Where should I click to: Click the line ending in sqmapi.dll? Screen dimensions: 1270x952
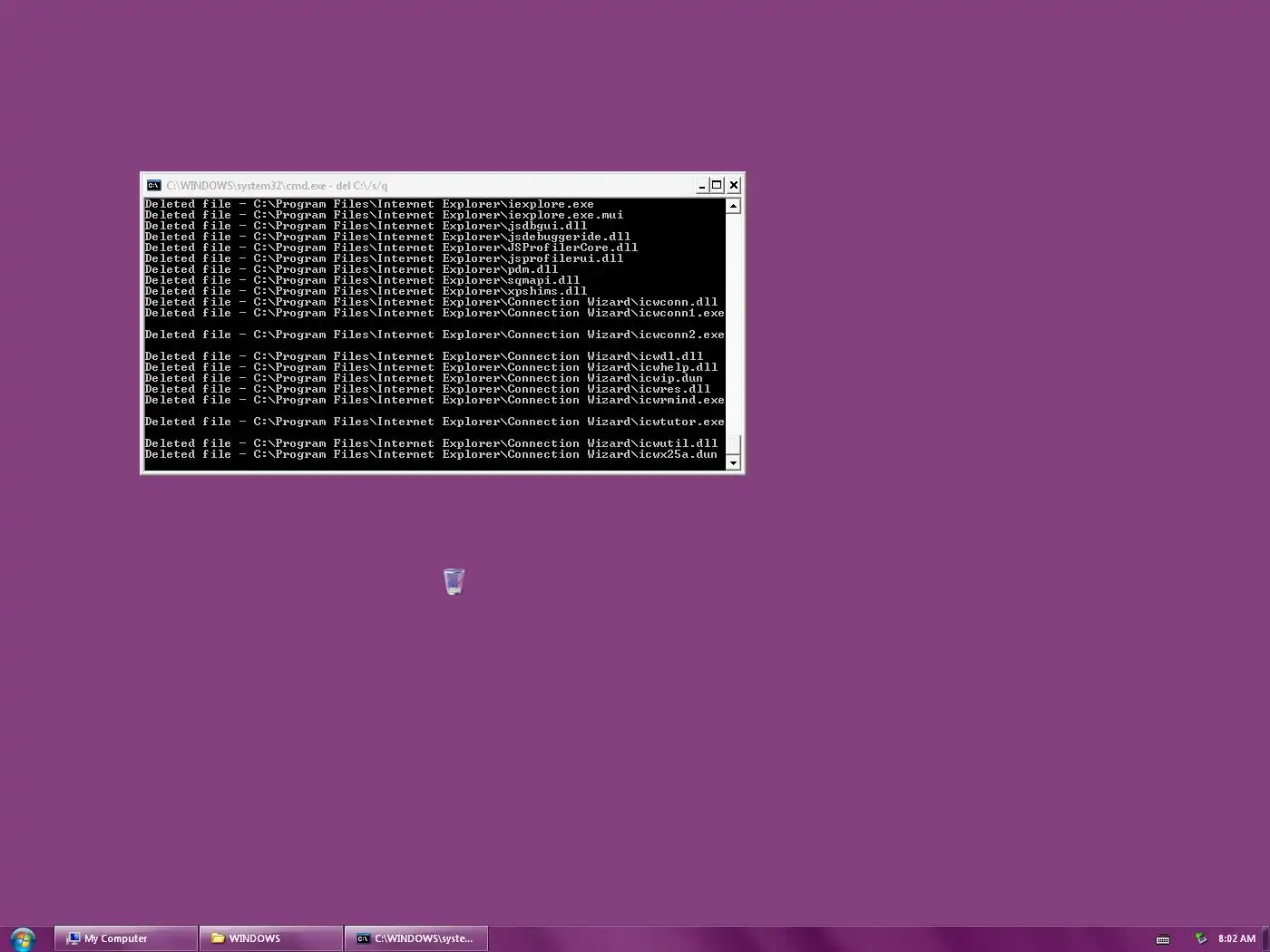363,280
